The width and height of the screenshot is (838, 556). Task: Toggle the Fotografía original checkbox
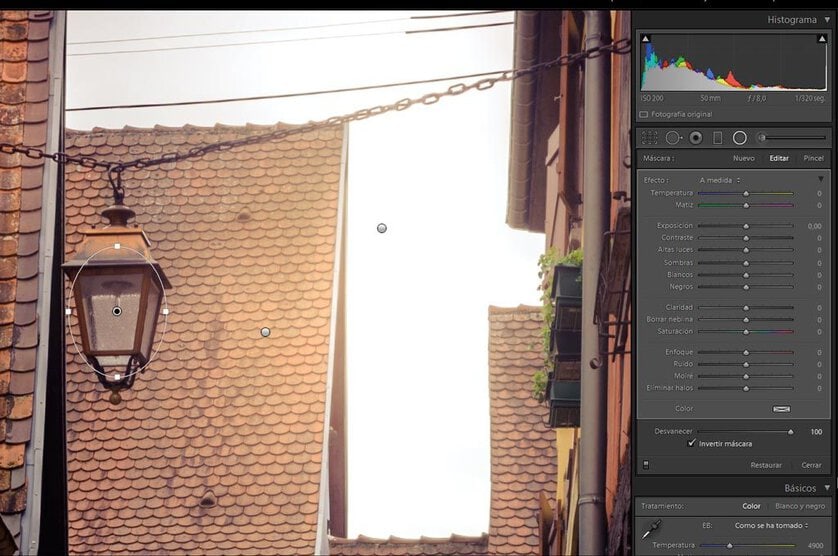tap(644, 114)
